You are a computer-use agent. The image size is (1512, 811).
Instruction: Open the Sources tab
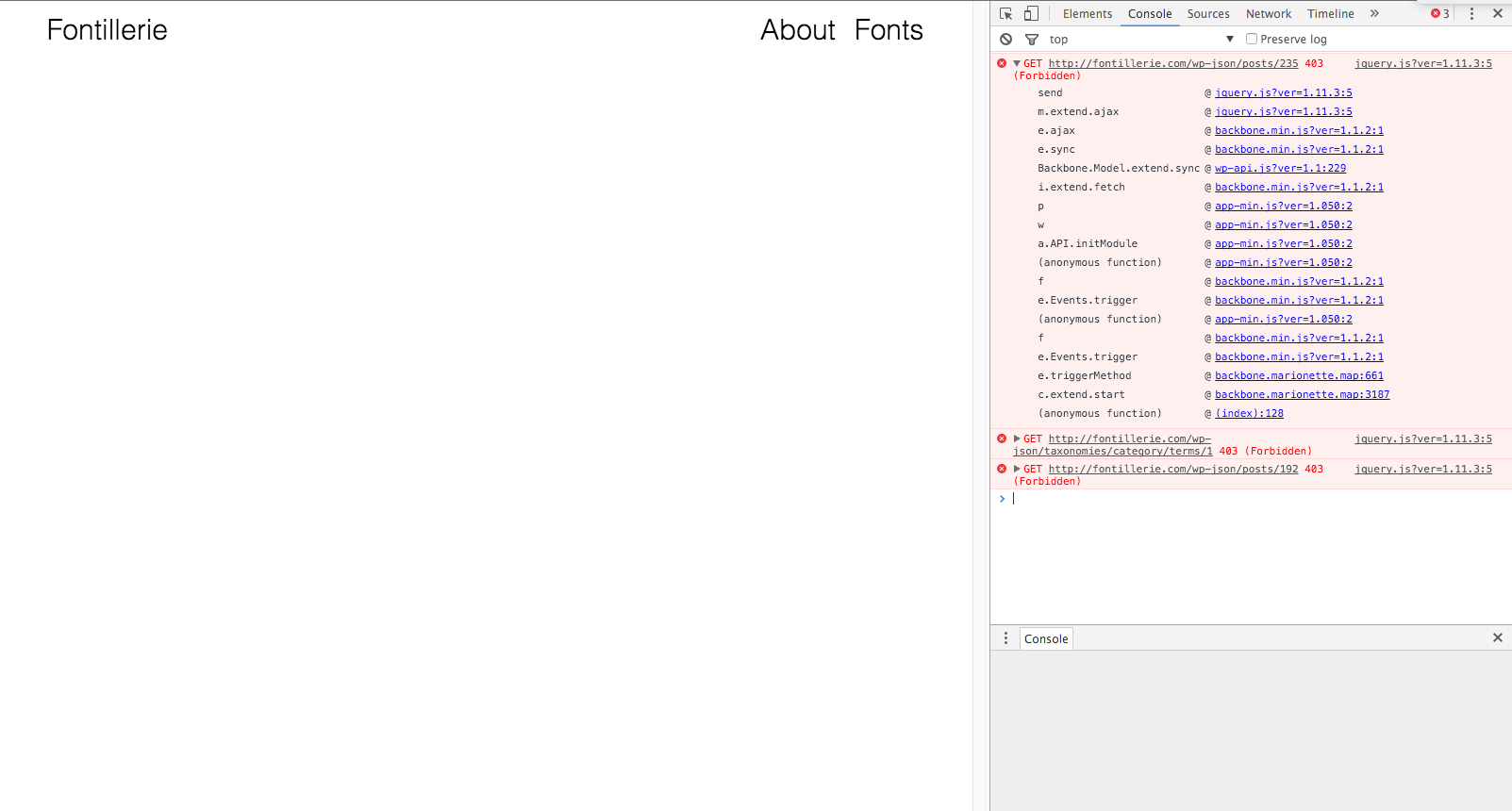coord(1207,13)
